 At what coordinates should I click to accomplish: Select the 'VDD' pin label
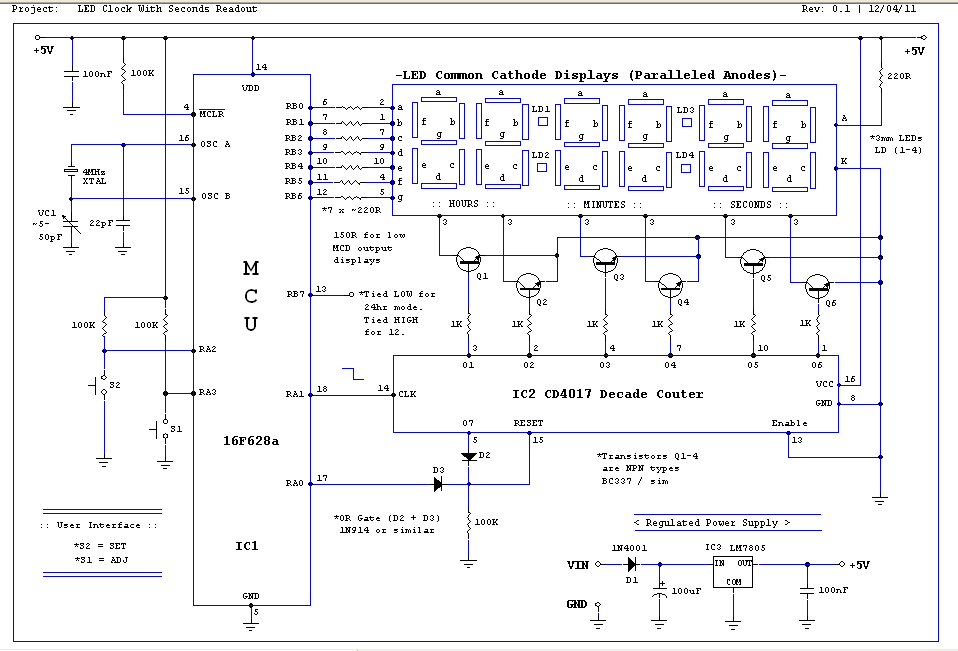pos(250,88)
